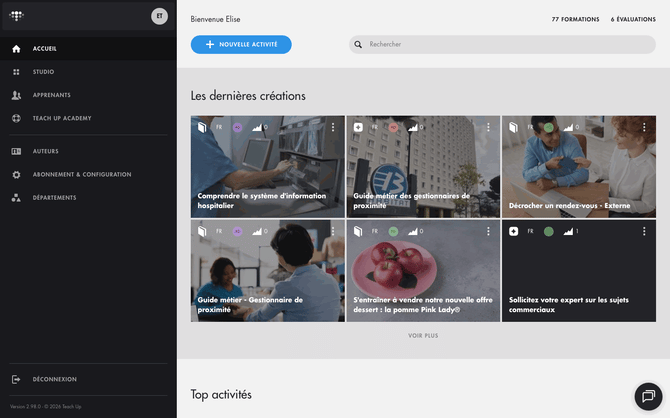Screen dimensions: 670x418
Task: Click plus-square icon on Sollicitez votre expert card
Action: [514, 231]
